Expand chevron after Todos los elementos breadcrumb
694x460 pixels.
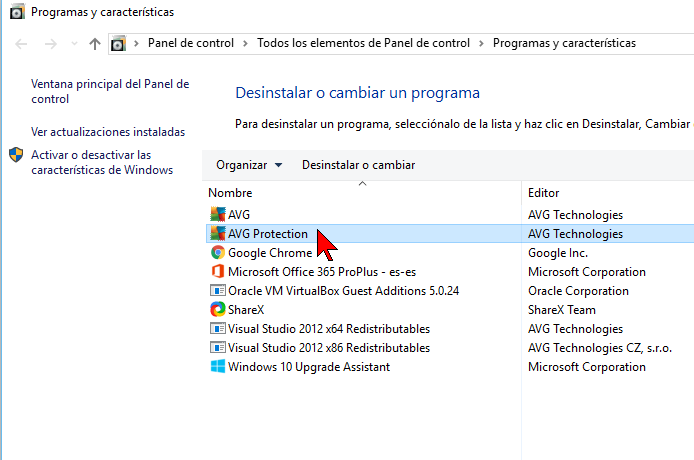tap(481, 43)
